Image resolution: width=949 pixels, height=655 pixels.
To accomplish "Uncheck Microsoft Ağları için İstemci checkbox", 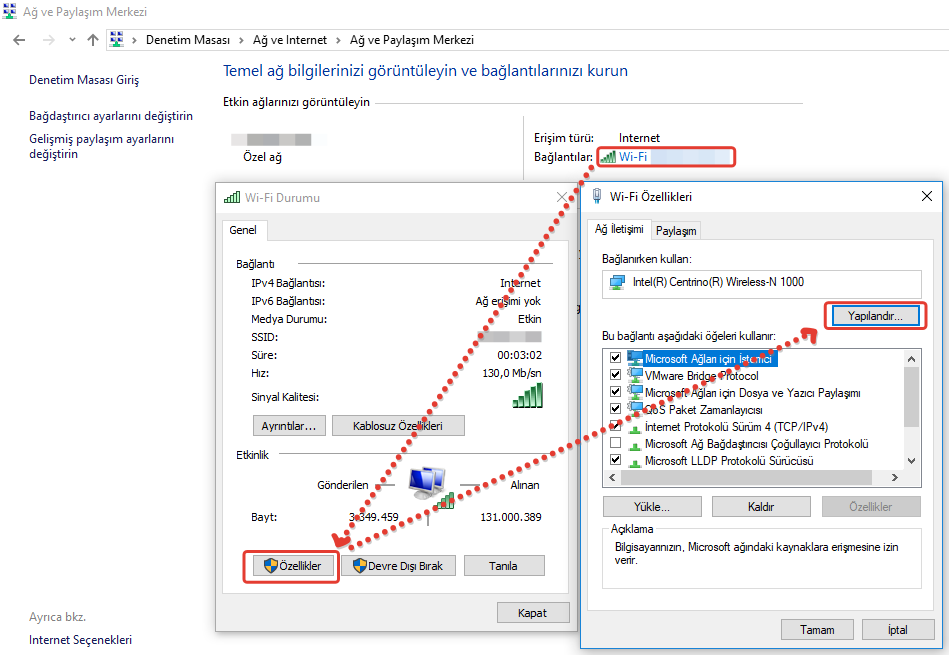I will tap(615, 358).
